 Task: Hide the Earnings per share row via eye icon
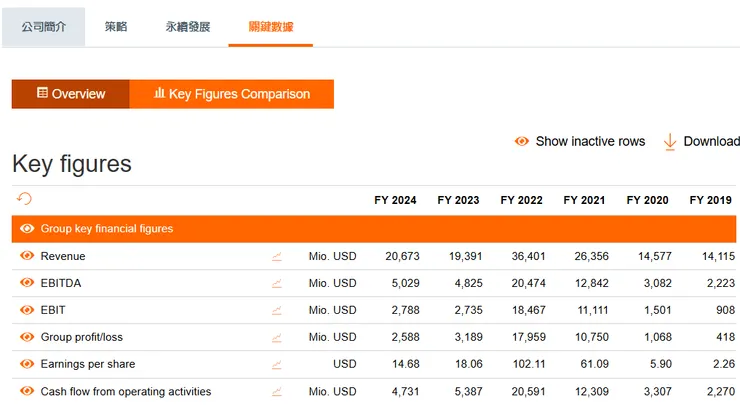click(x=27, y=363)
